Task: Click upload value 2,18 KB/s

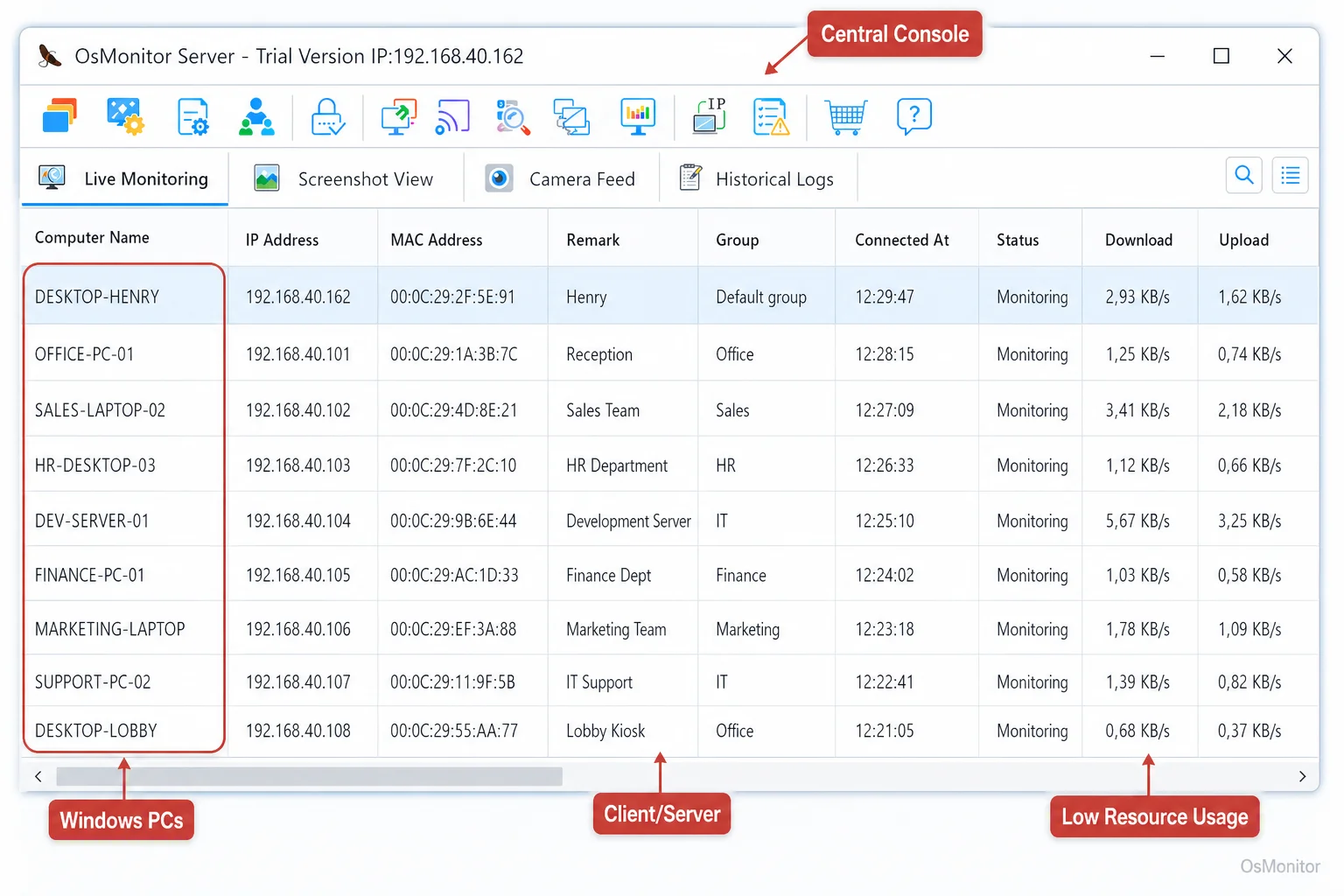Action: coord(1249,410)
